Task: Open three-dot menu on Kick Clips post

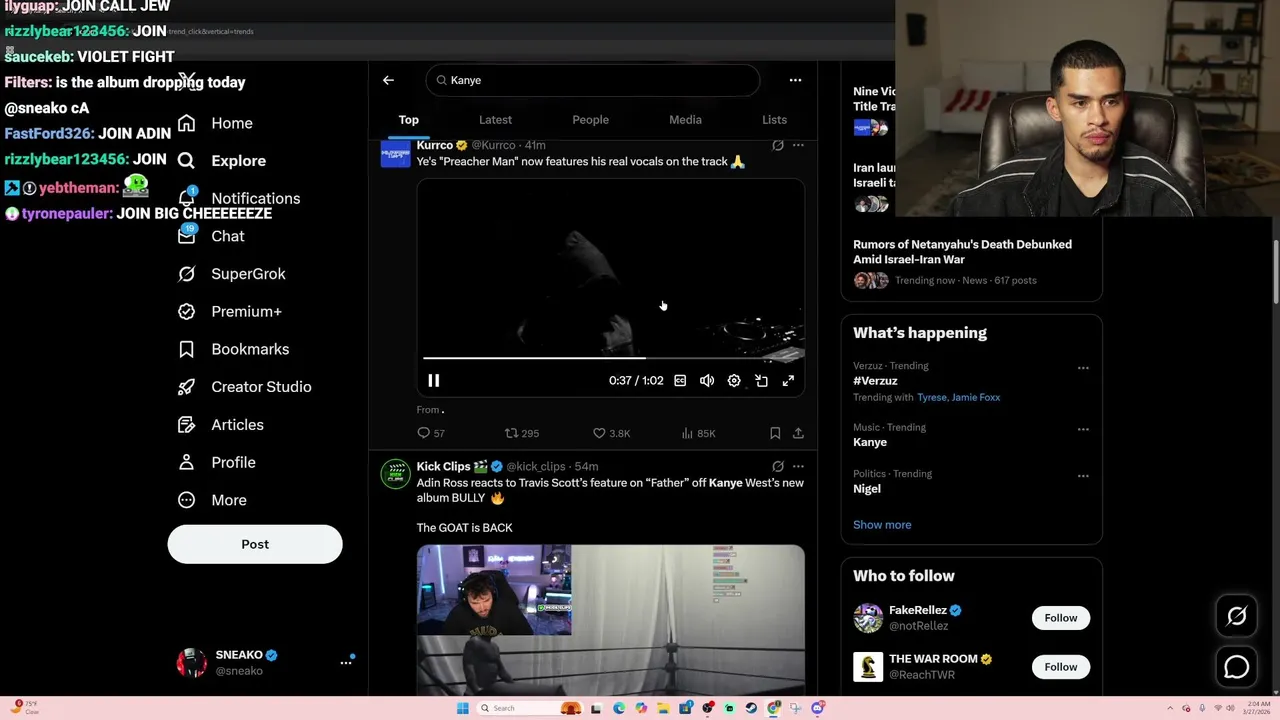Action: coord(798,466)
